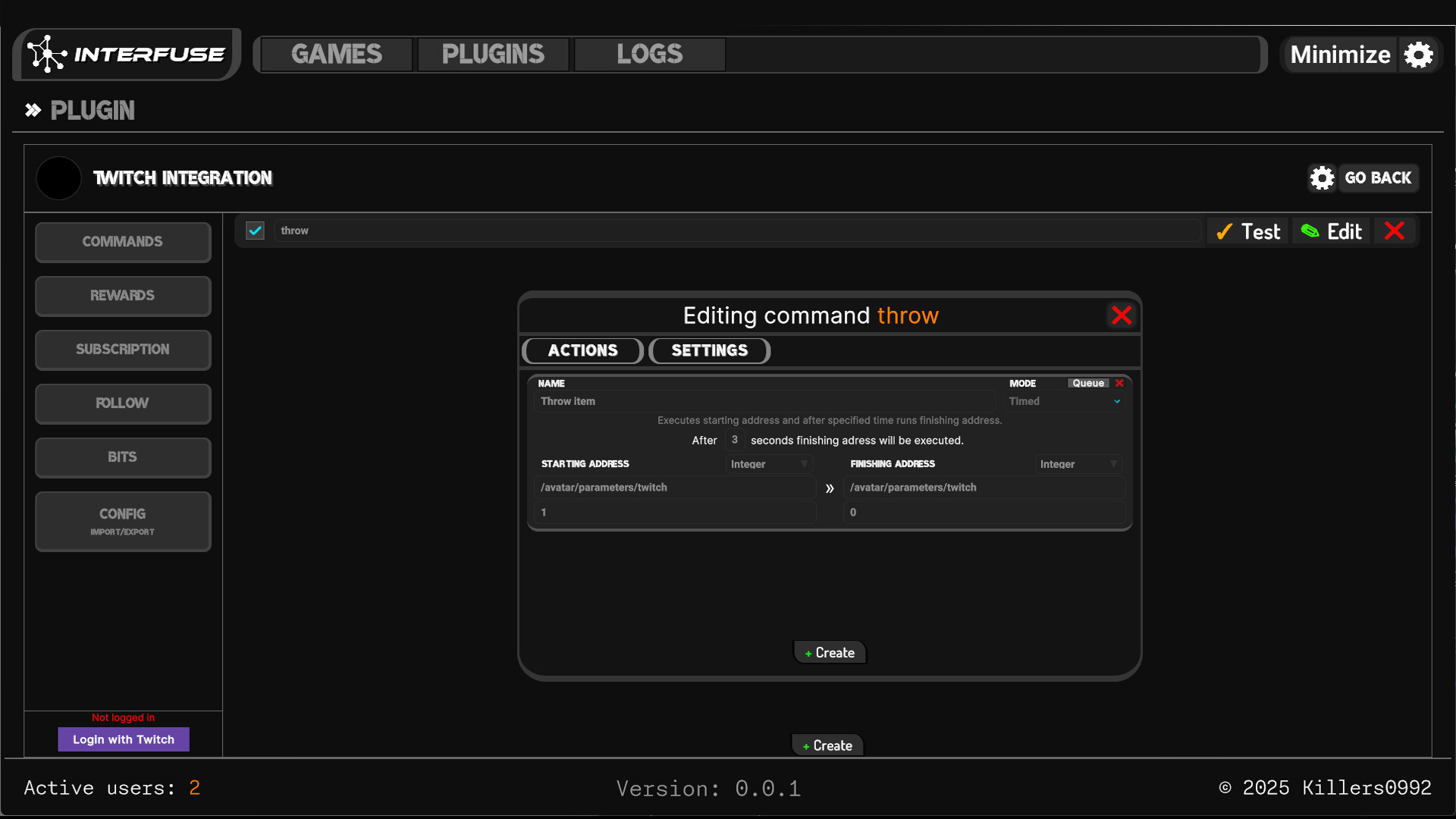This screenshot has width=1456, height=819.
Task: Click the gear icon next to GO BACK
Action: [1322, 178]
